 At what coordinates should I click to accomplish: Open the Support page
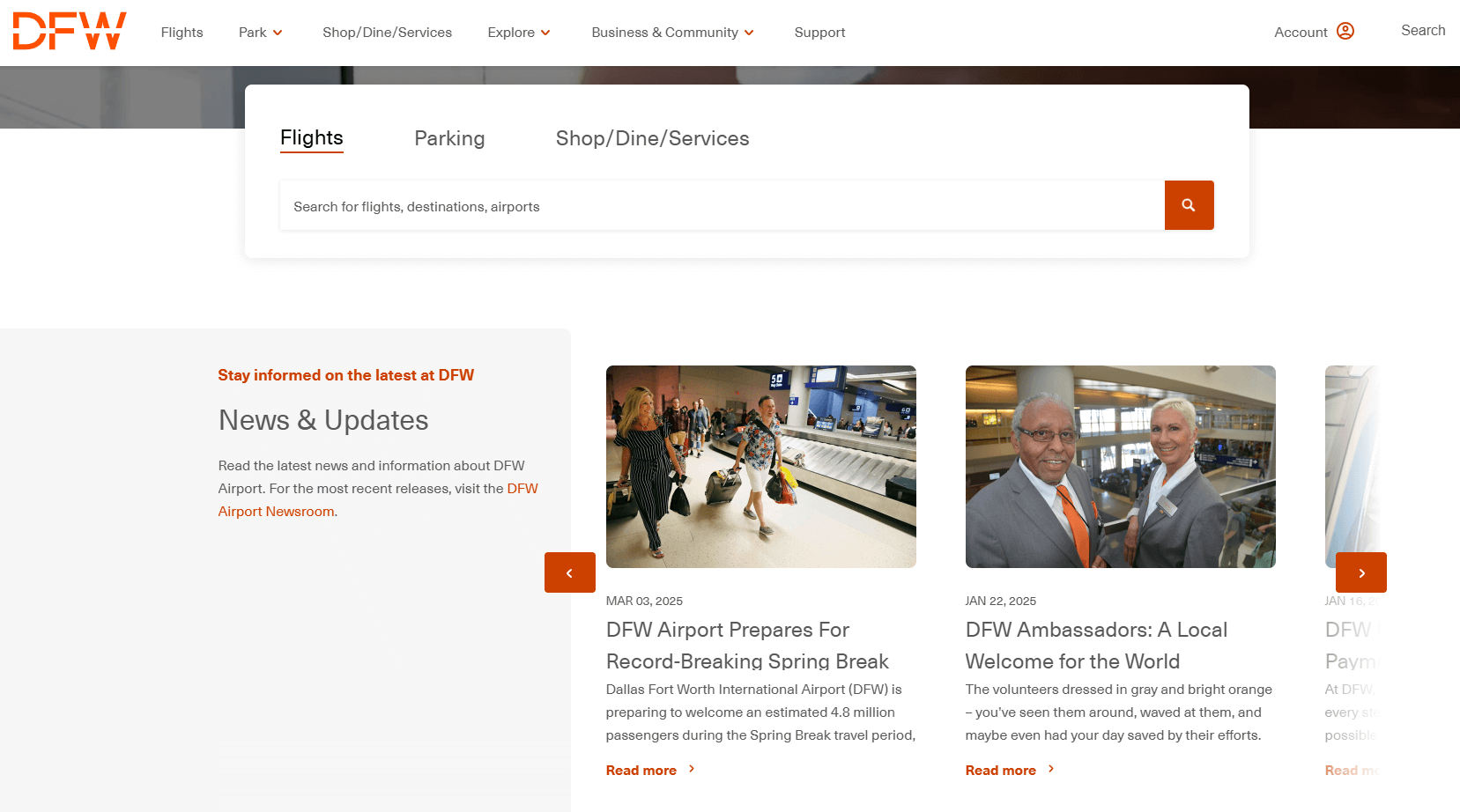819,32
